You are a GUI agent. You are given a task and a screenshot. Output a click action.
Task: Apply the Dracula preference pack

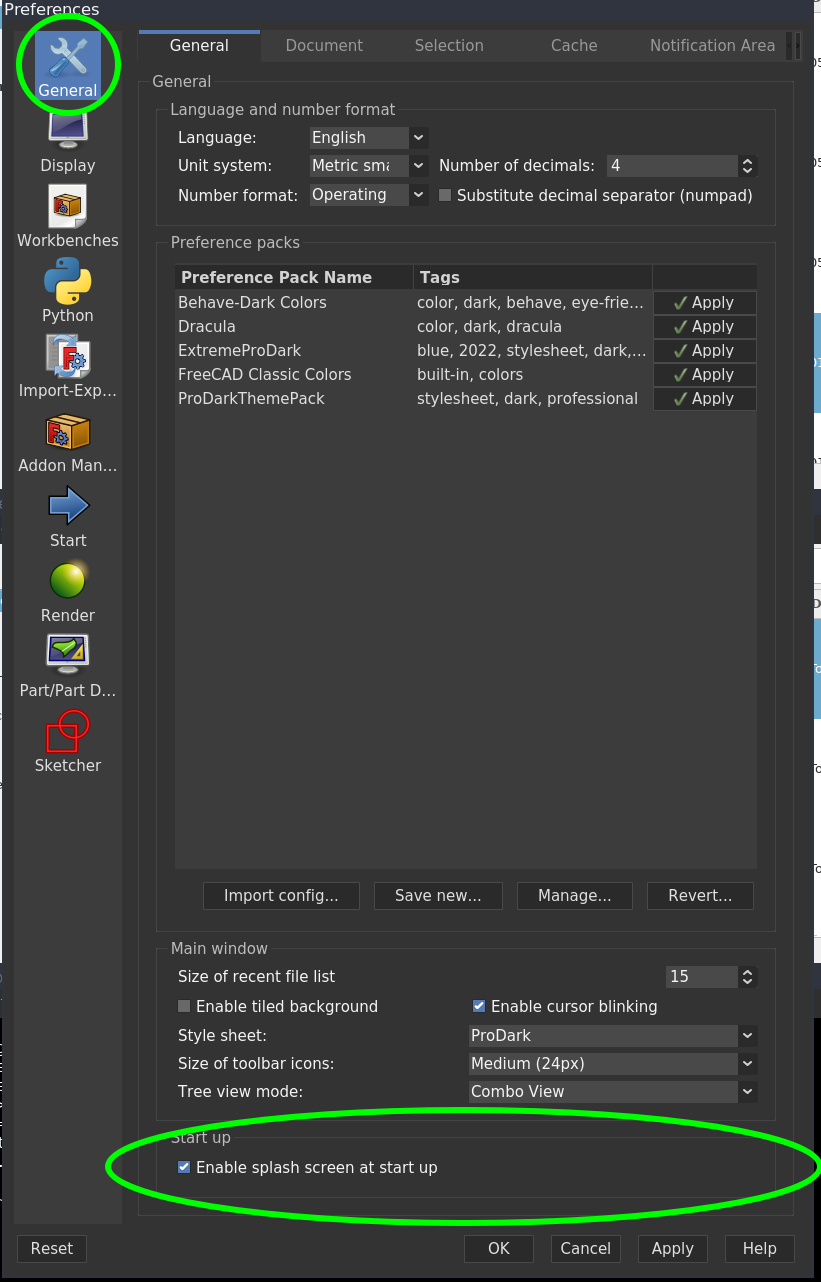[x=704, y=326]
